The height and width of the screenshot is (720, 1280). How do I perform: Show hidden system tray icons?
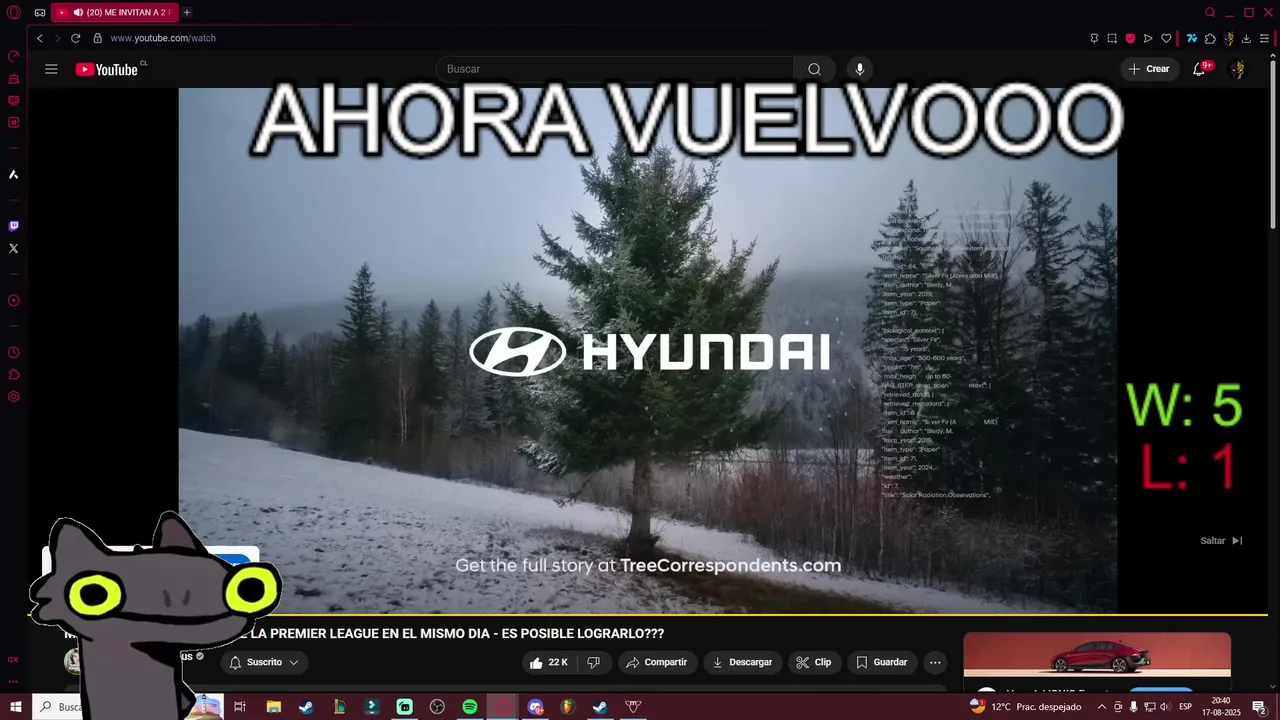[x=1101, y=707]
